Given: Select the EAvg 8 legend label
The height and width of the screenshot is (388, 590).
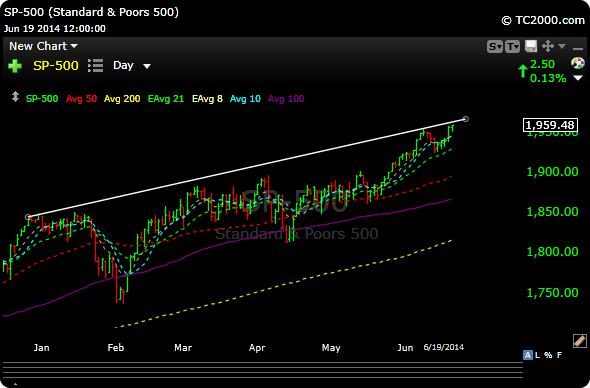Looking at the screenshot, I should click(207, 99).
